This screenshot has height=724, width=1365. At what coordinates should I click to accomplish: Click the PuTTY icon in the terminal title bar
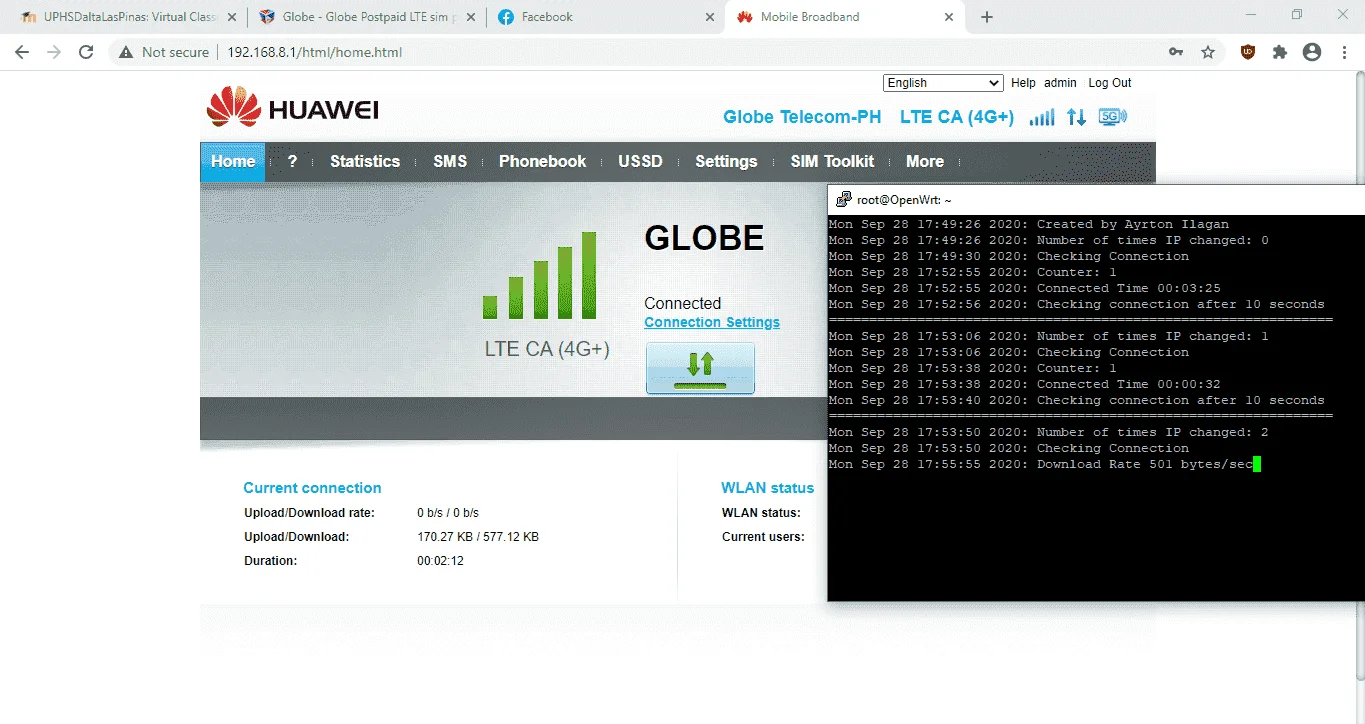pos(844,199)
